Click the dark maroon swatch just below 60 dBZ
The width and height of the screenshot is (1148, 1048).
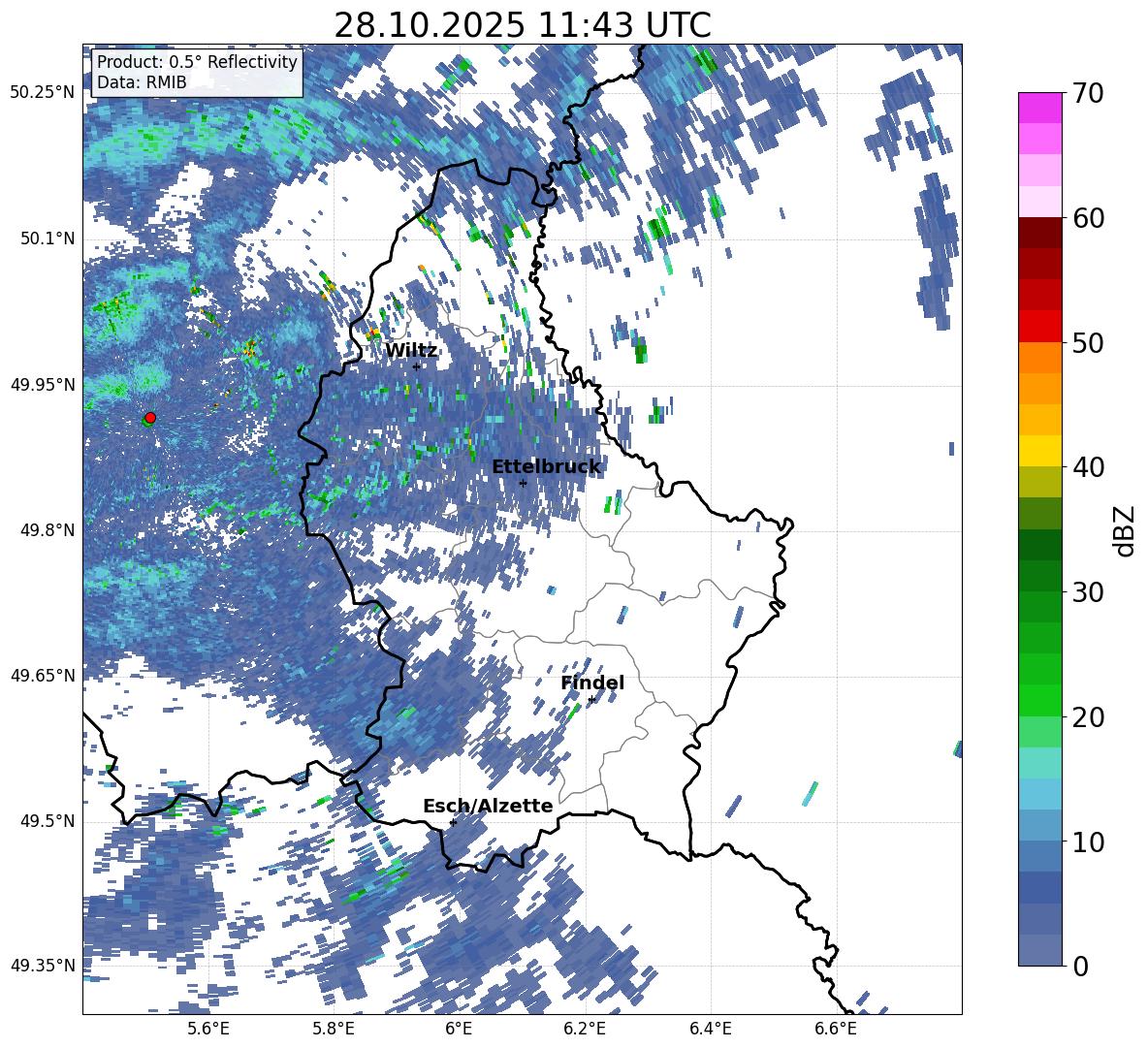(1039, 233)
